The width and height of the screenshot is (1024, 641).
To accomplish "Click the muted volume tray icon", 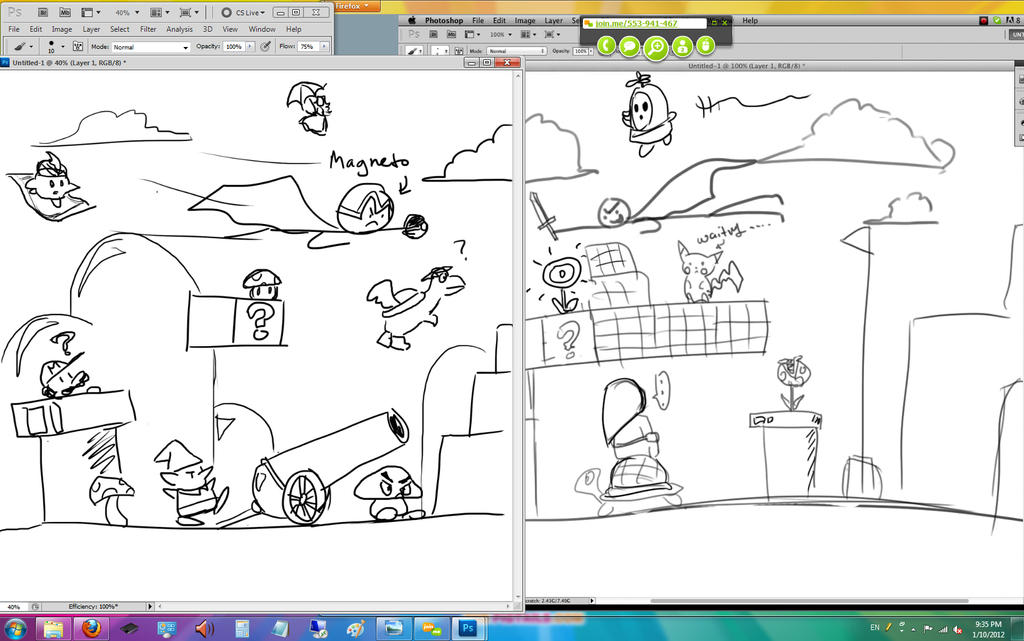I will 957,629.
